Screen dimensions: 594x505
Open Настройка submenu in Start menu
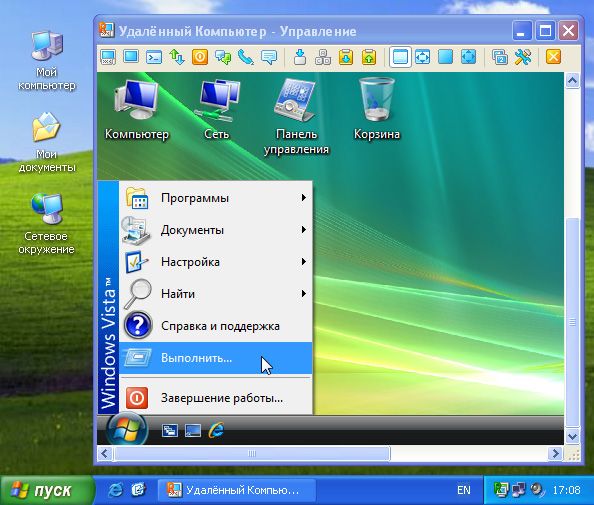216,262
